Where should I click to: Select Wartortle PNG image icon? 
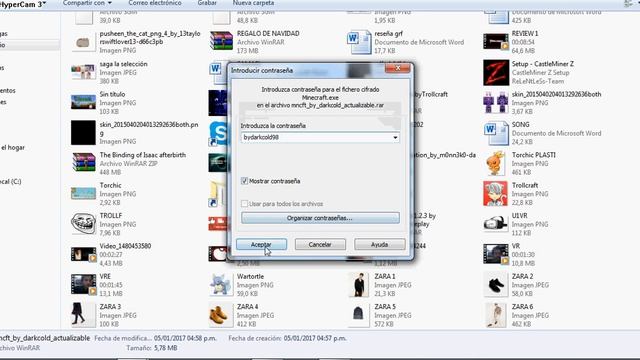click(x=221, y=284)
